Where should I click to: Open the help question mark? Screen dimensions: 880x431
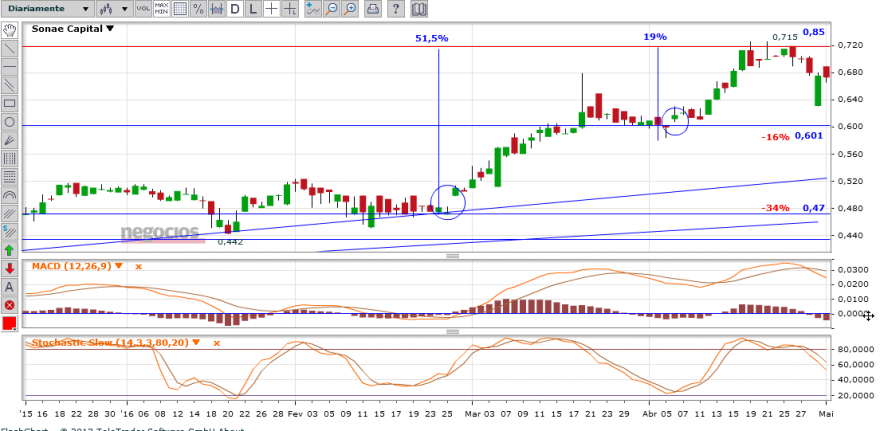click(x=396, y=8)
